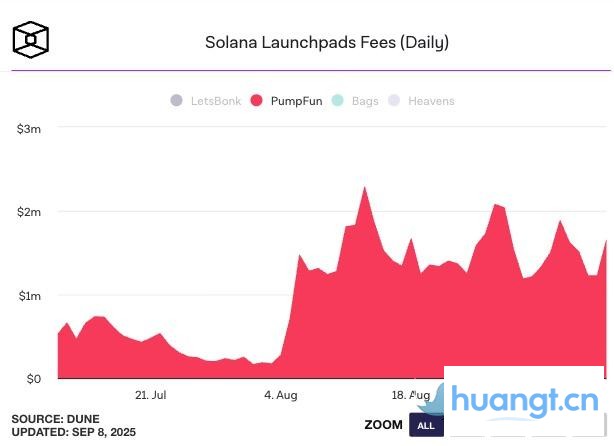Enable the Heavens series via its label
Screen dimensions: 614x446
click(x=432, y=101)
